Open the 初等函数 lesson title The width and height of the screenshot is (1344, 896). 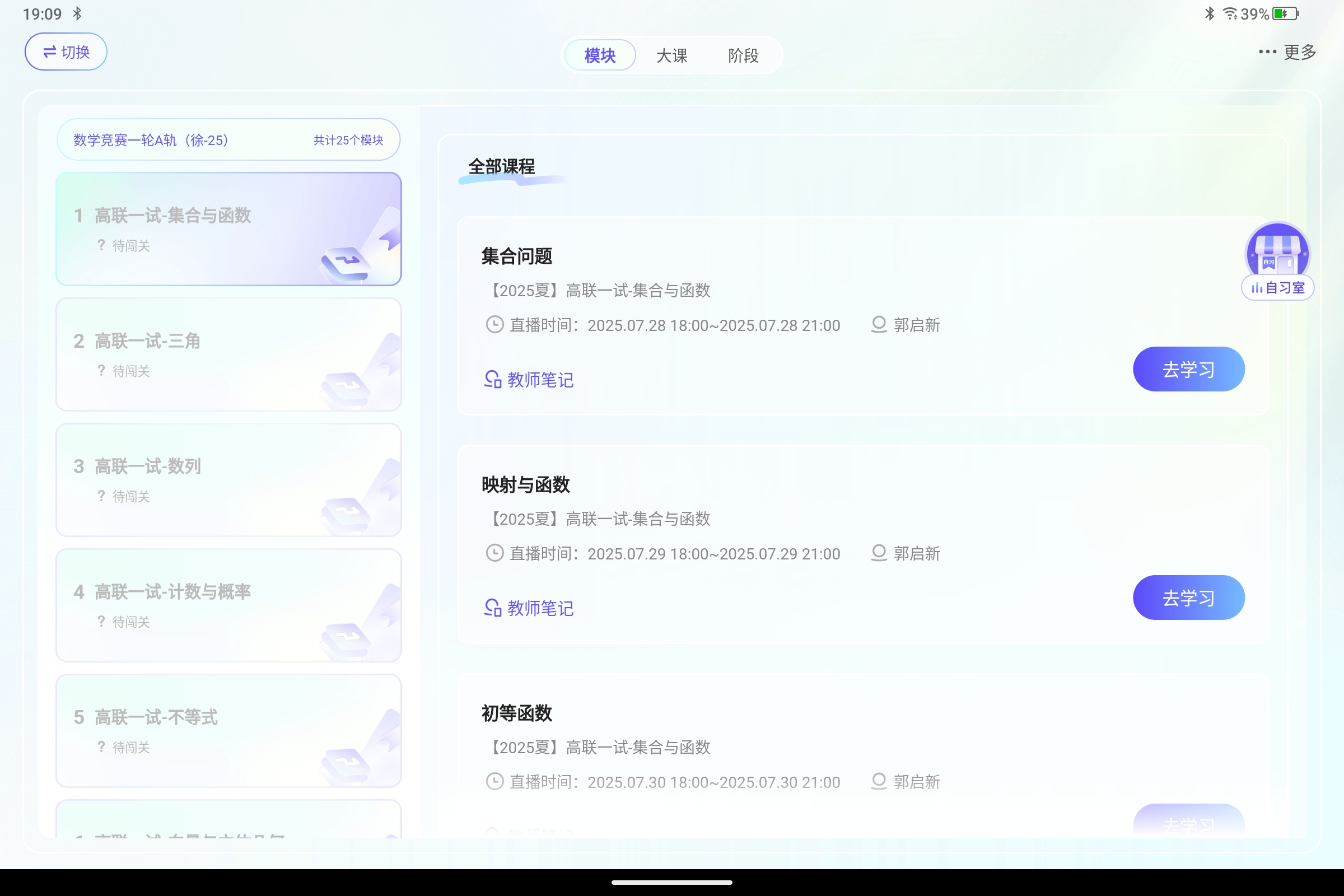(516, 713)
